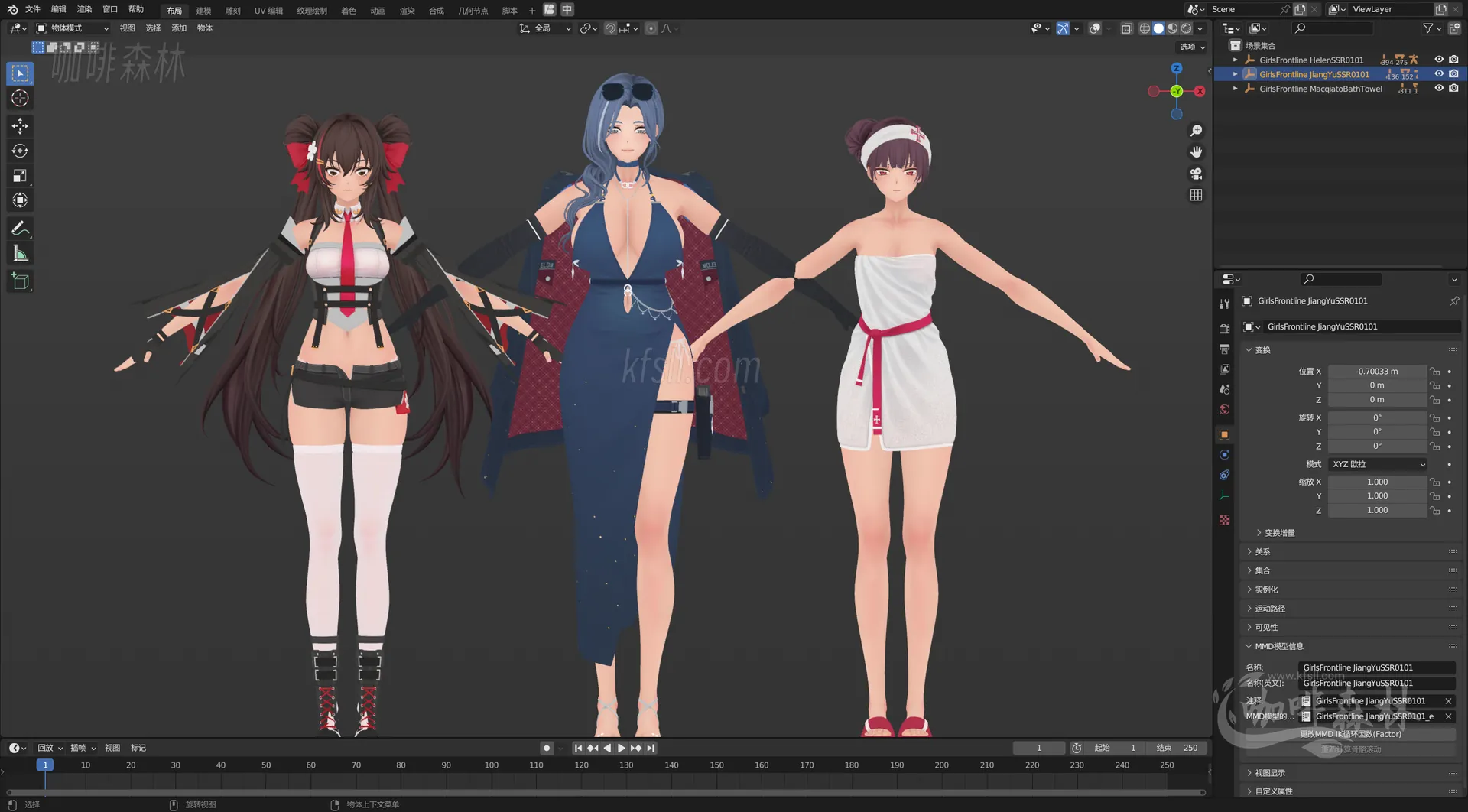Open the 全局 transform orientation dropdown
Image resolution: width=1468 pixels, height=812 pixels.
[x=545, y=28]
